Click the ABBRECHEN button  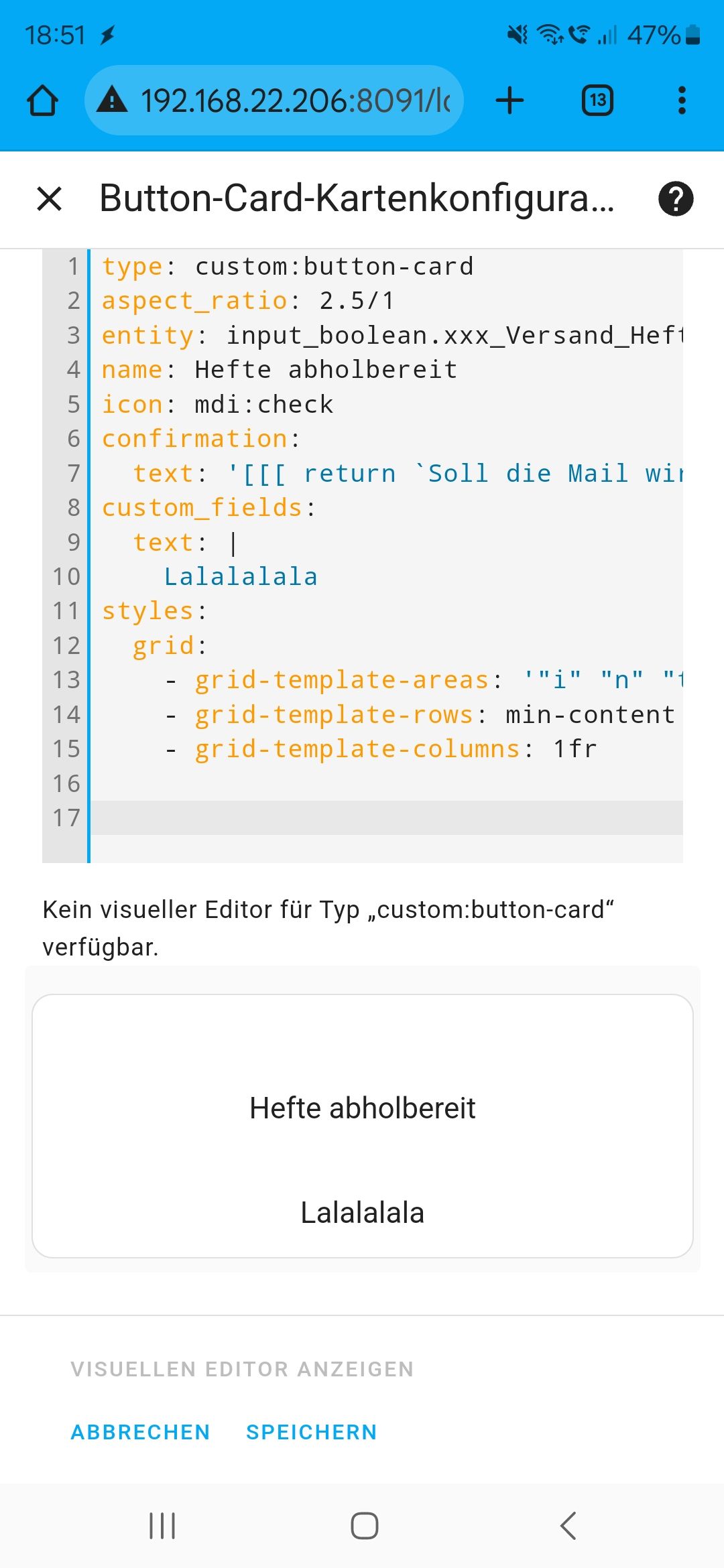coord(140,1432)
